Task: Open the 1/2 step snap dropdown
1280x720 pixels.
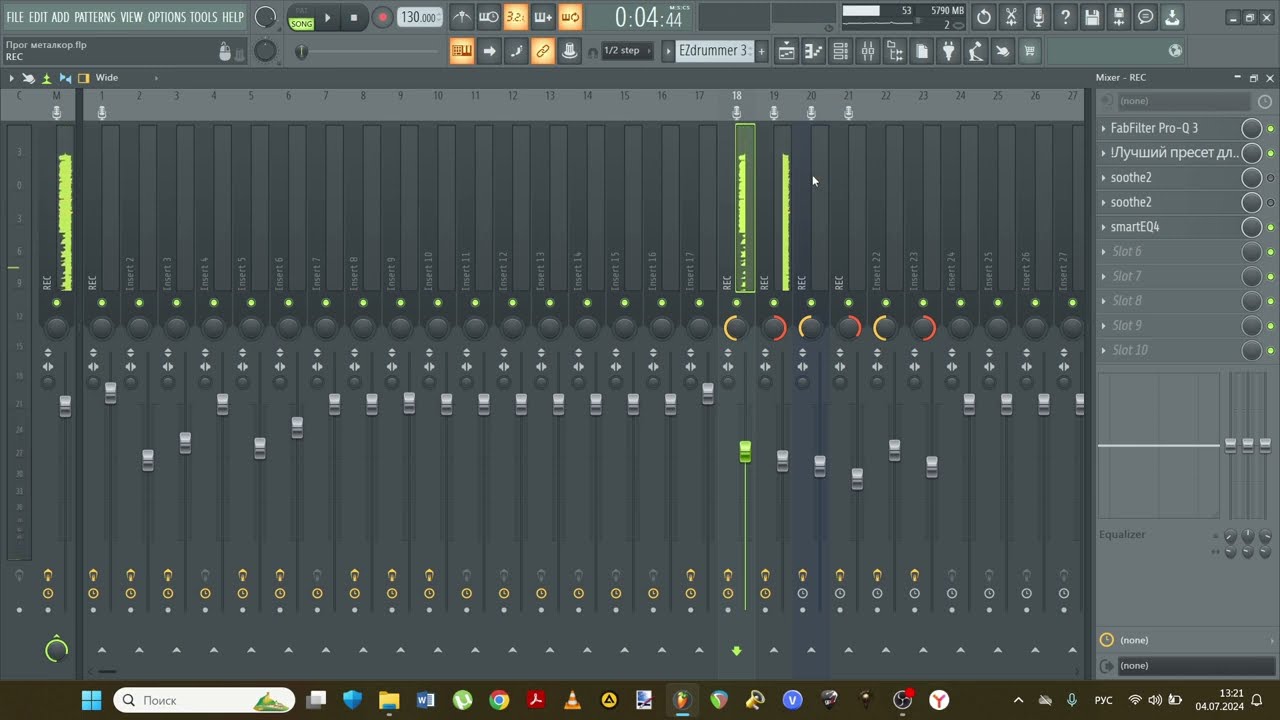Action: 627,50
